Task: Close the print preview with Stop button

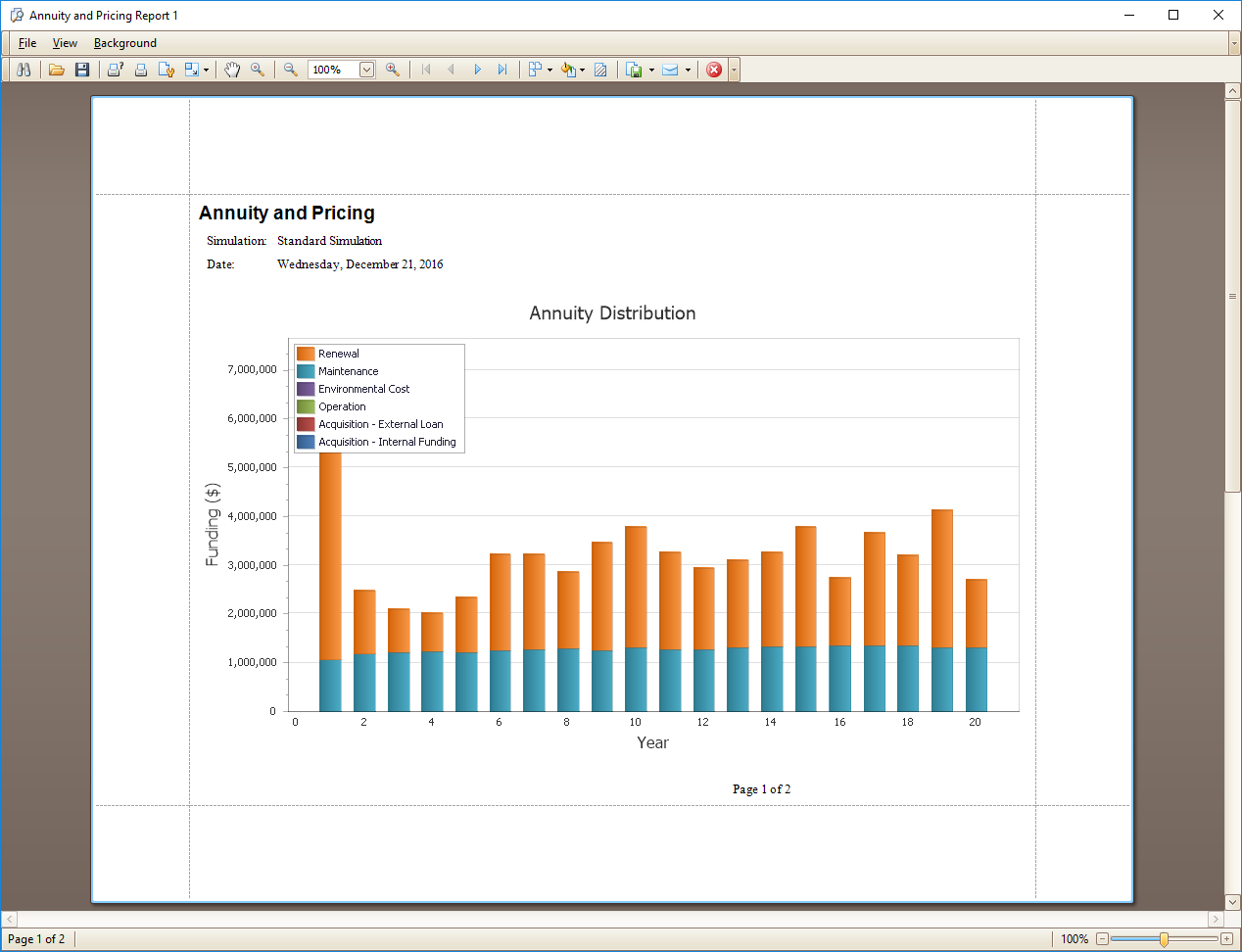Action: pyautogui.click(x=714, y=70)
